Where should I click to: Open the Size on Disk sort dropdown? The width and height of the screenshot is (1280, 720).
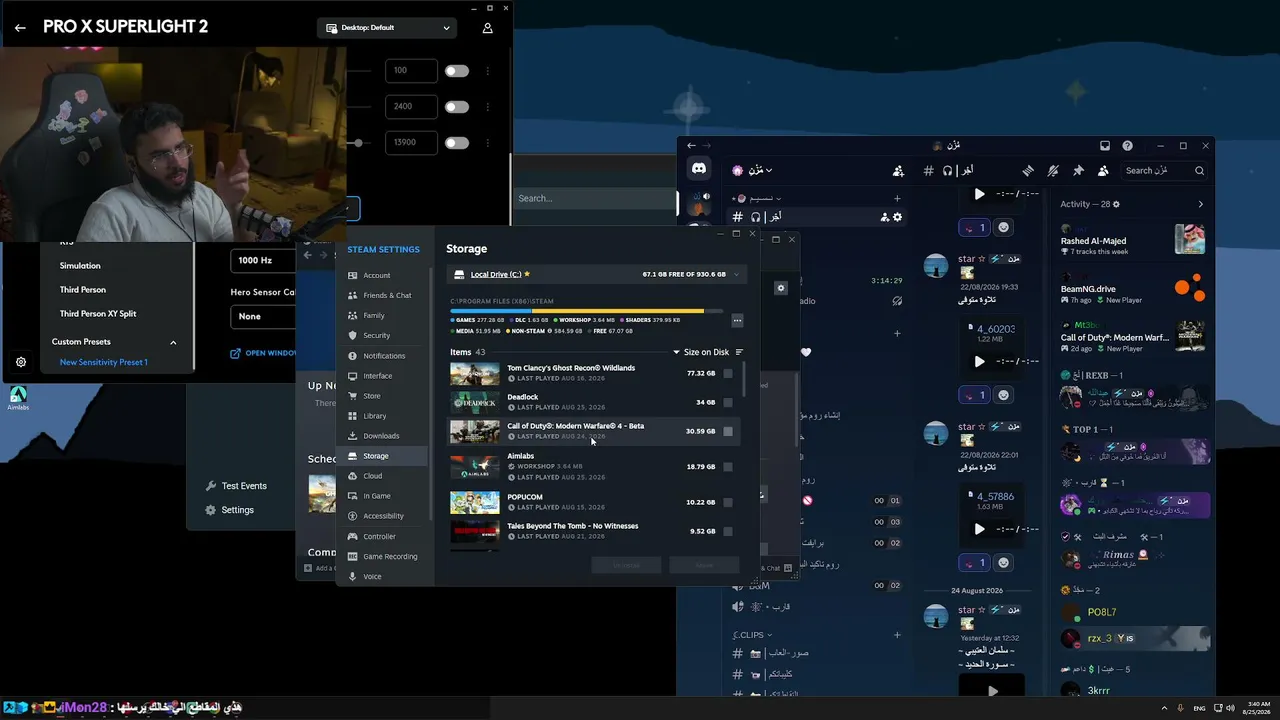point(706,352)
